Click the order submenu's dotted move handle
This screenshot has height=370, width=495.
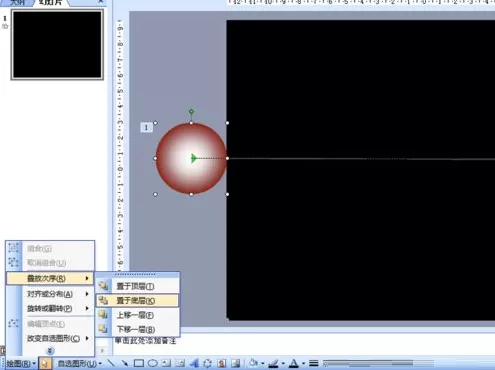pos(135,274)
